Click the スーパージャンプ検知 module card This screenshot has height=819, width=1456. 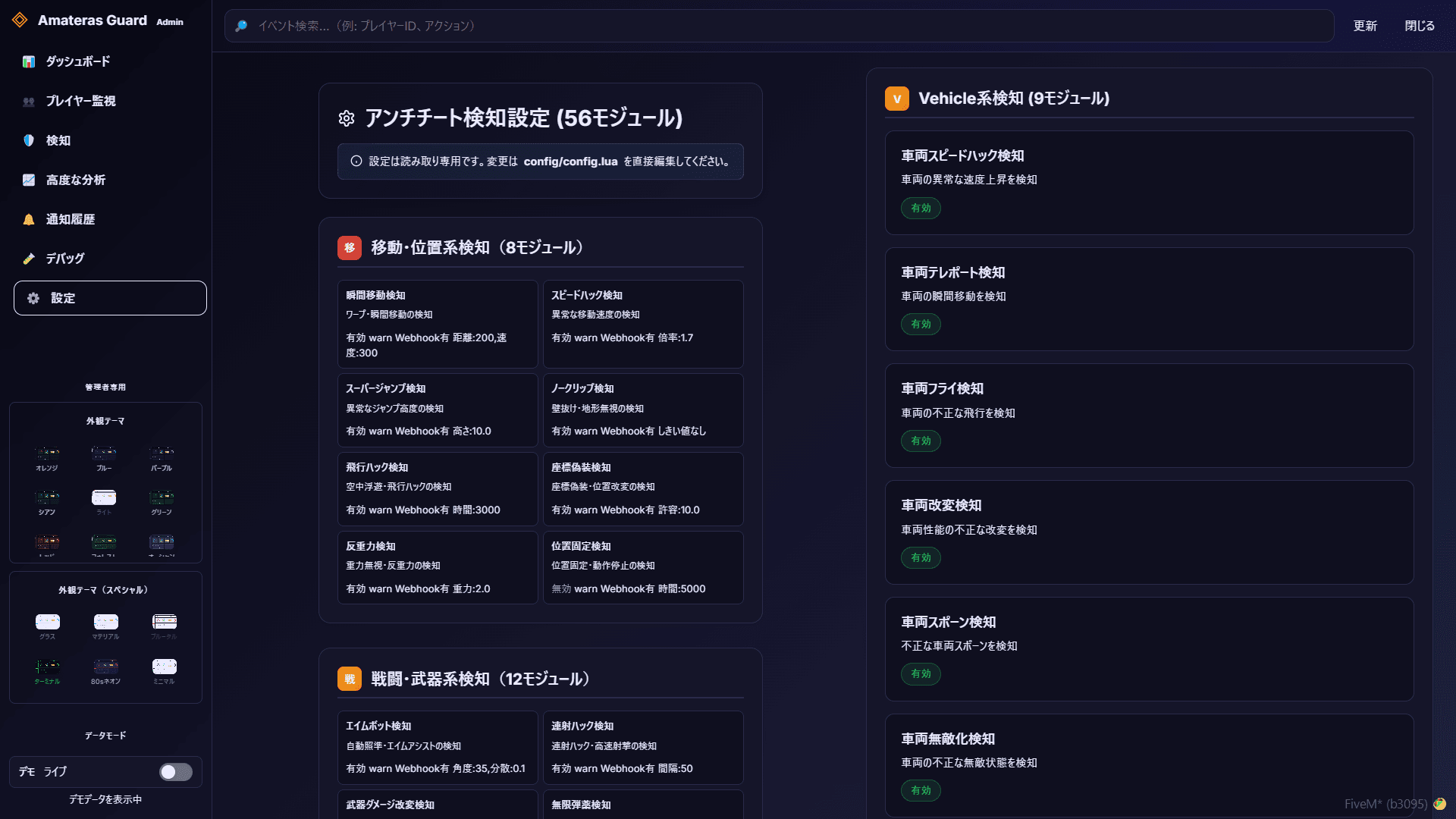click(x=438, y=410)
